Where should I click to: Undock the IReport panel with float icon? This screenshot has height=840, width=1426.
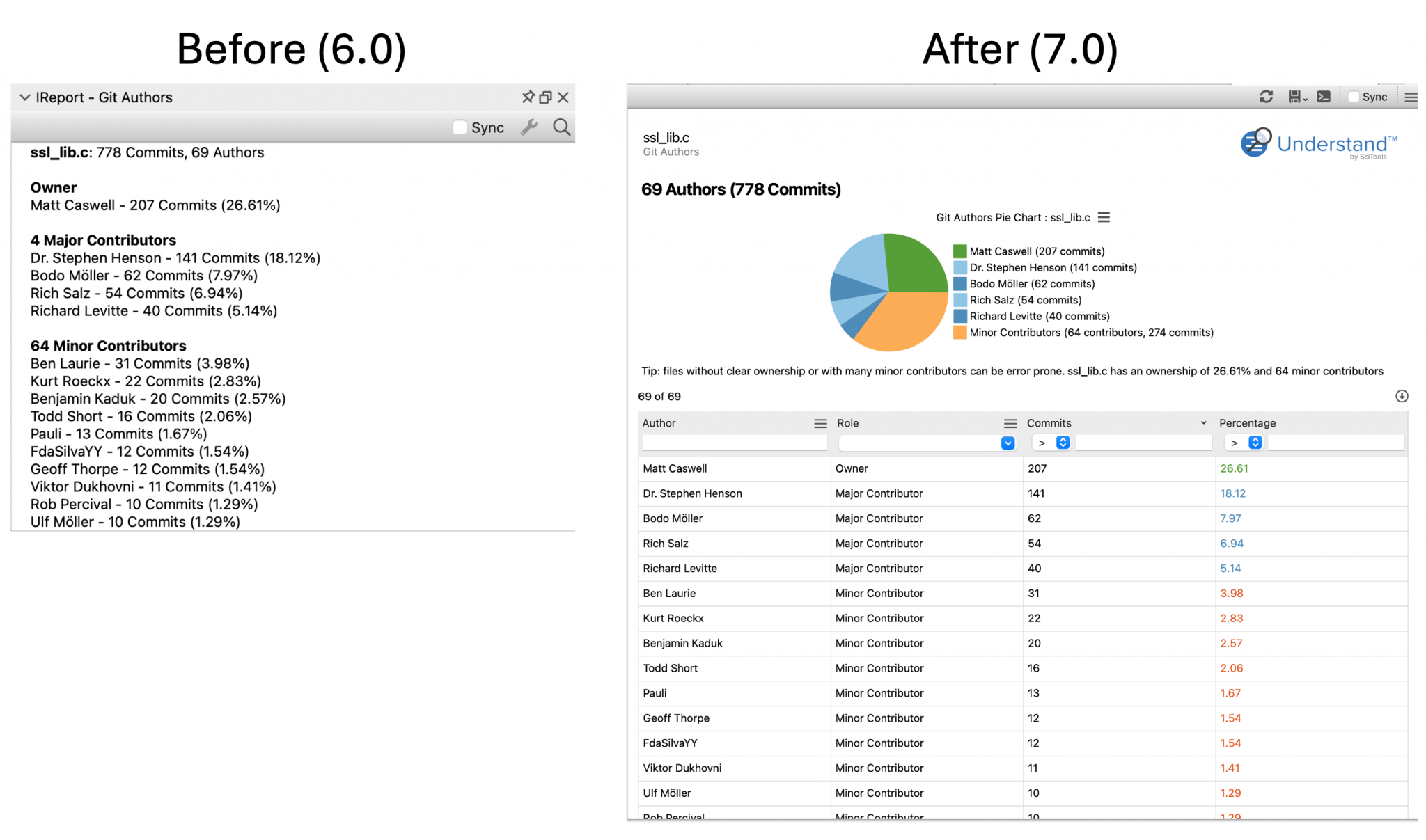[546, 97]
